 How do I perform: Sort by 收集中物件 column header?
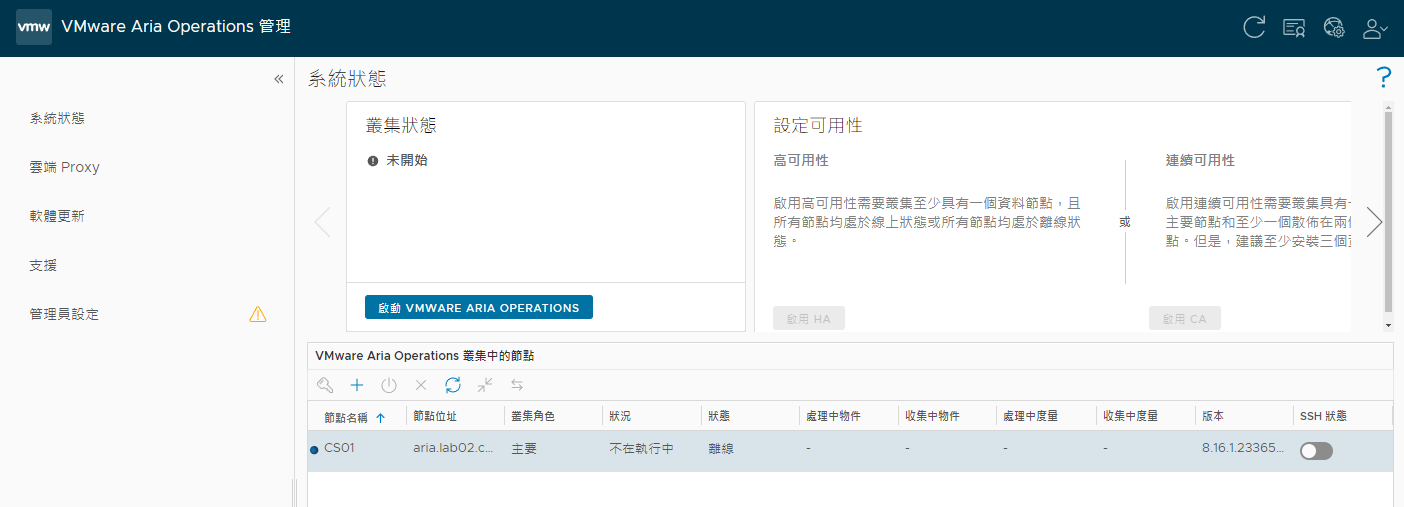(x=932, y=416)
